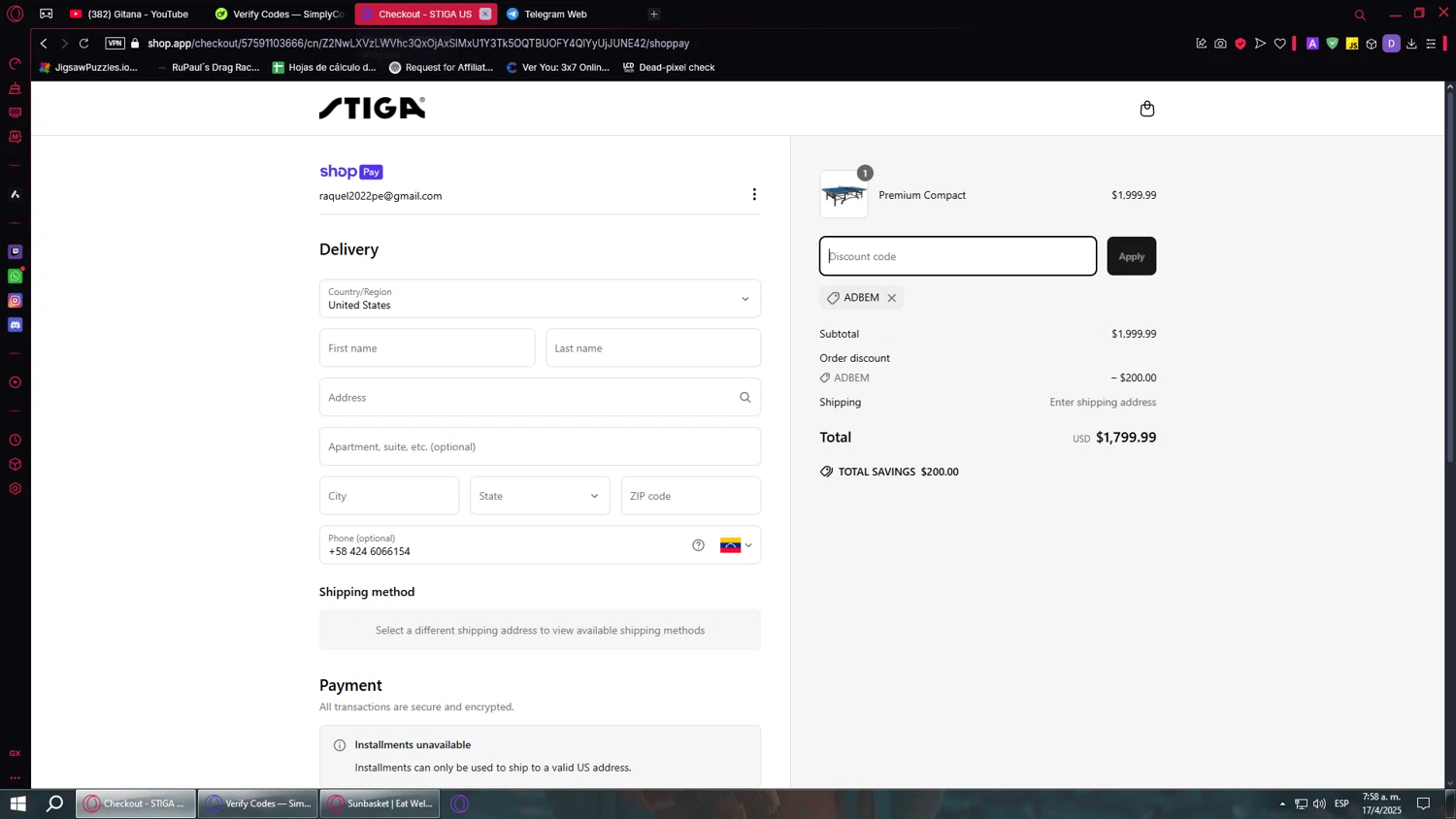Click the search tabs magnifier icon
Screen dimensions: 1456x819
point(1360,15)
